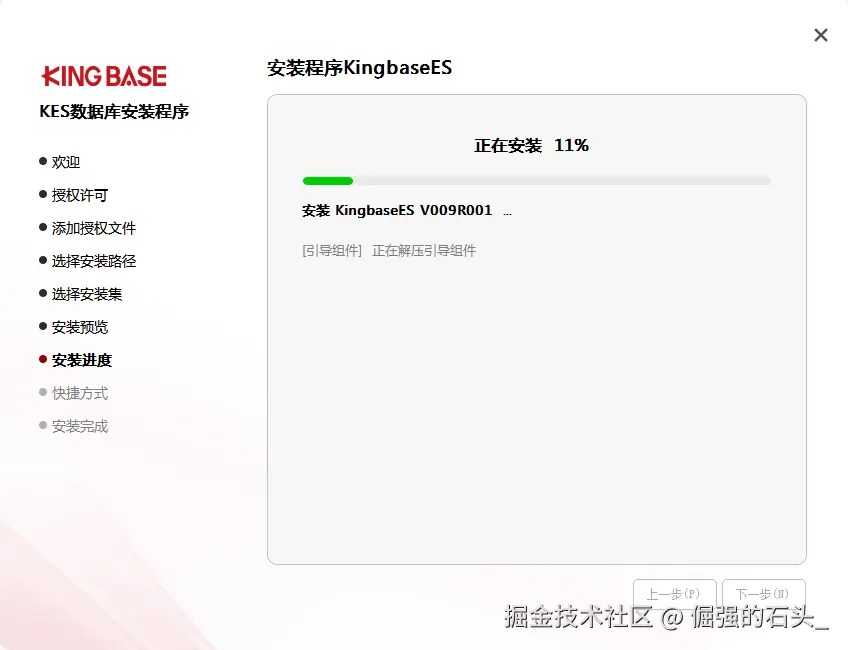Viewport: 848px width, 650px height.
Task: Click the 正在安装 11% status text
Action: pyautogui.click(x=531, y=145)
